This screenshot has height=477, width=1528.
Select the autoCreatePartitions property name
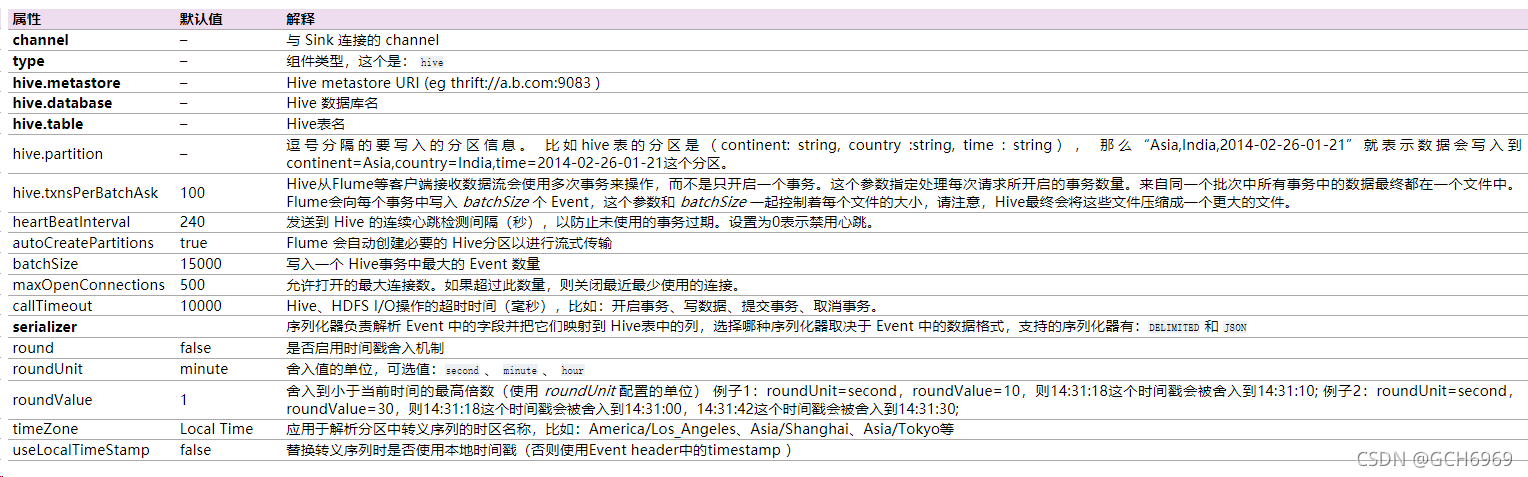coord(83,243)
